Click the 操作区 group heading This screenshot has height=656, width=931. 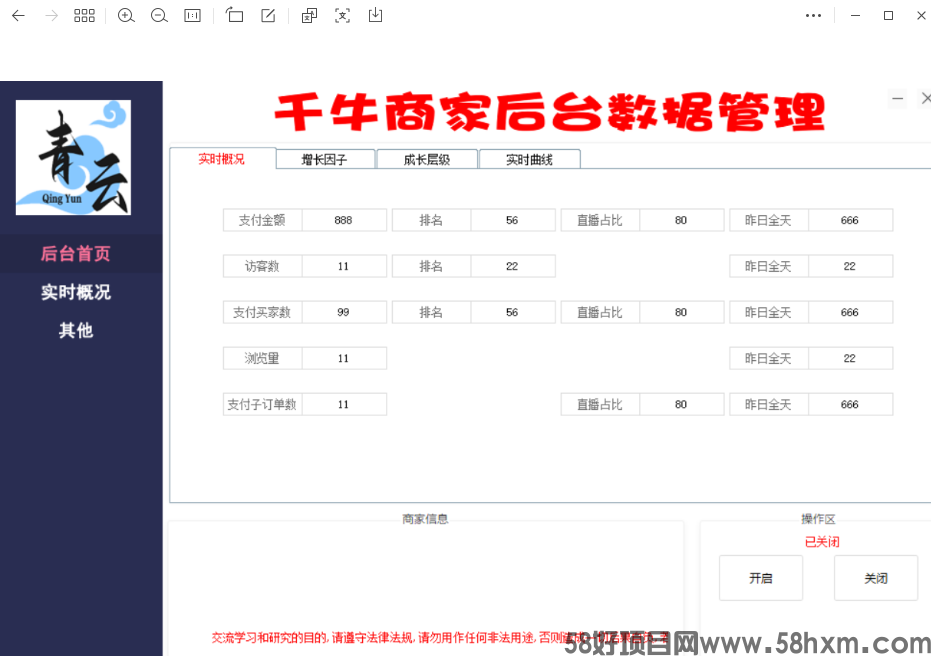pyautogui.click(x=818, y=519)
